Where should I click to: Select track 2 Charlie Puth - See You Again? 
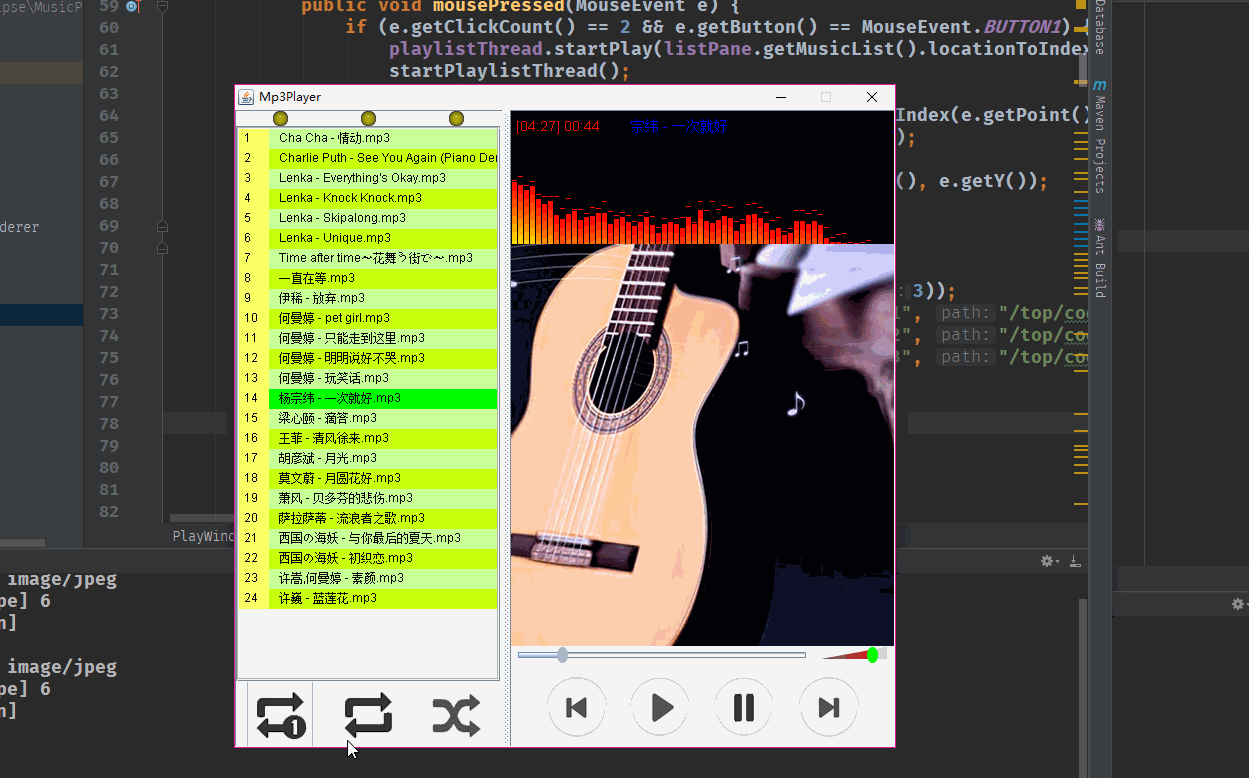pos(386,158)
